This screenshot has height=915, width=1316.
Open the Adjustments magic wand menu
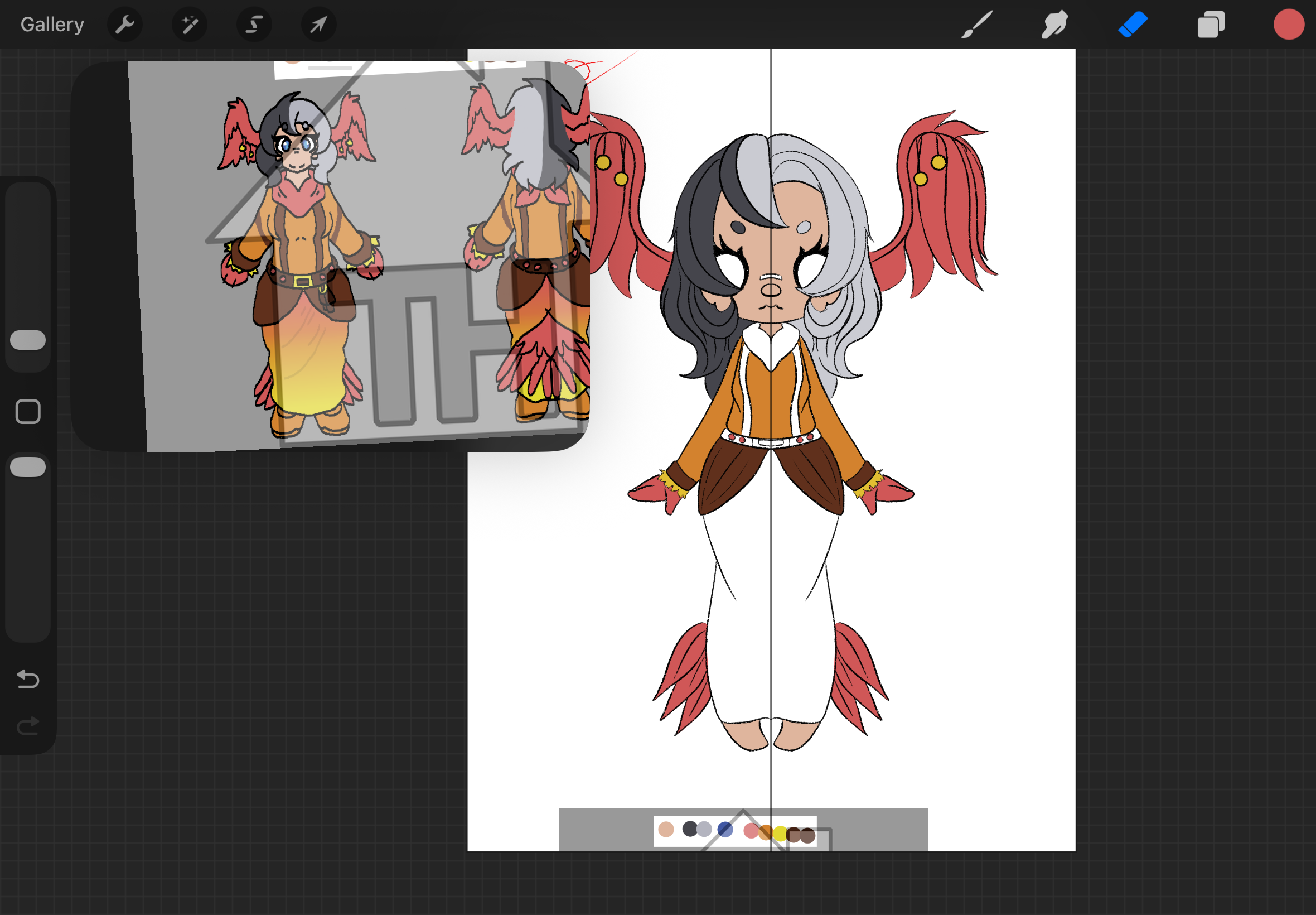point(189,25)
